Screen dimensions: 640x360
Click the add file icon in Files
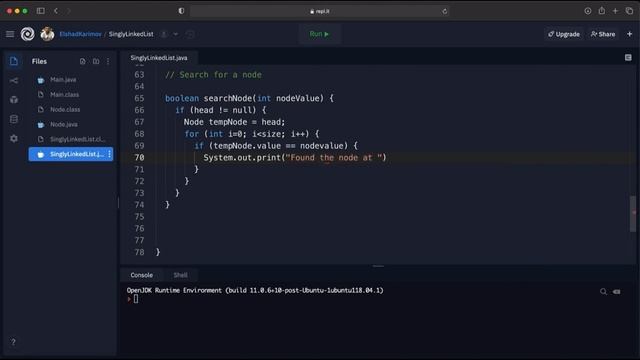[x=83, y=61]
